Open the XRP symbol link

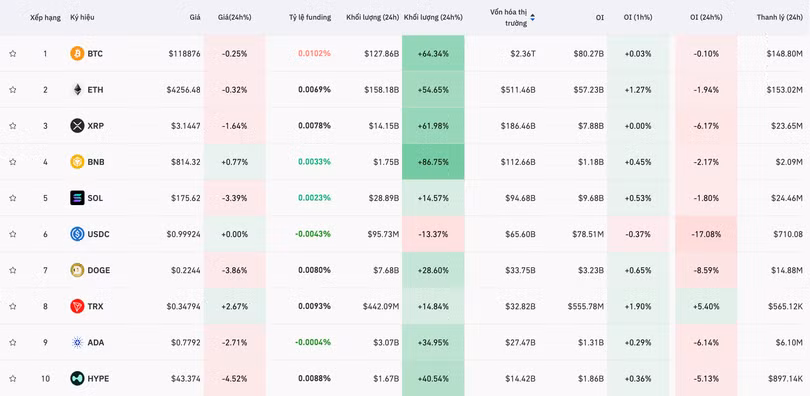pyautogui.click(x=96, y=125)
